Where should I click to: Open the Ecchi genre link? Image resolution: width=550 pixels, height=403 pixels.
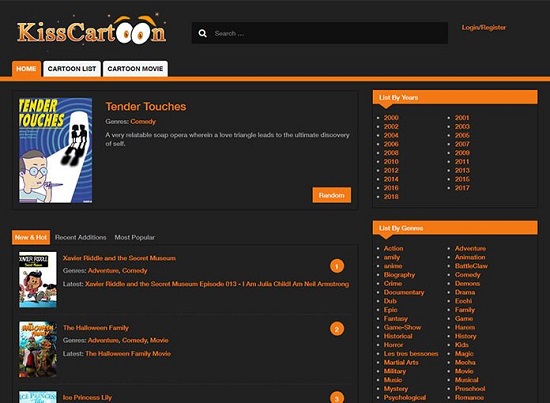point(463,301)
